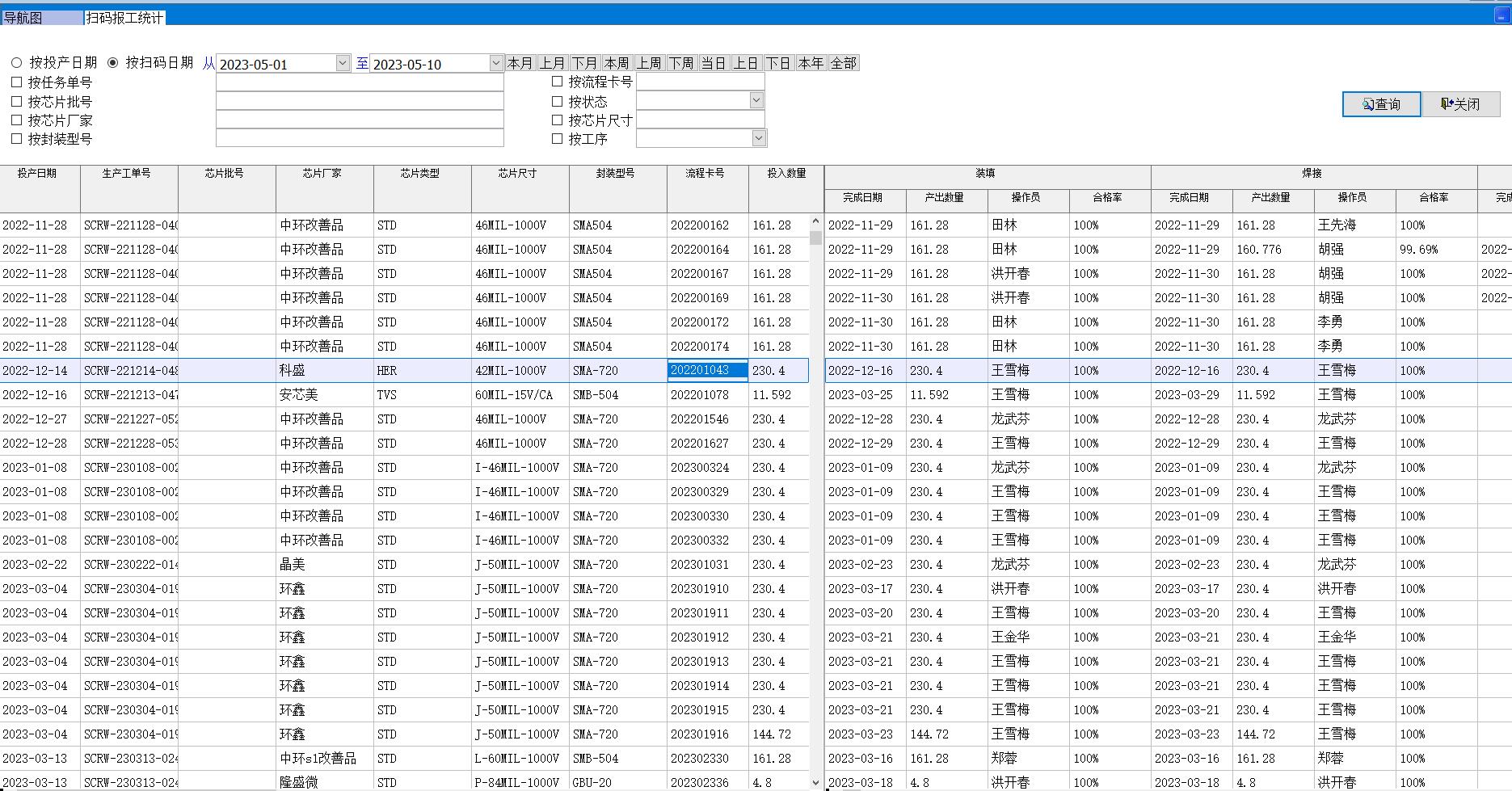Click the 关闭 button with exit icon

click(1460, 104)
